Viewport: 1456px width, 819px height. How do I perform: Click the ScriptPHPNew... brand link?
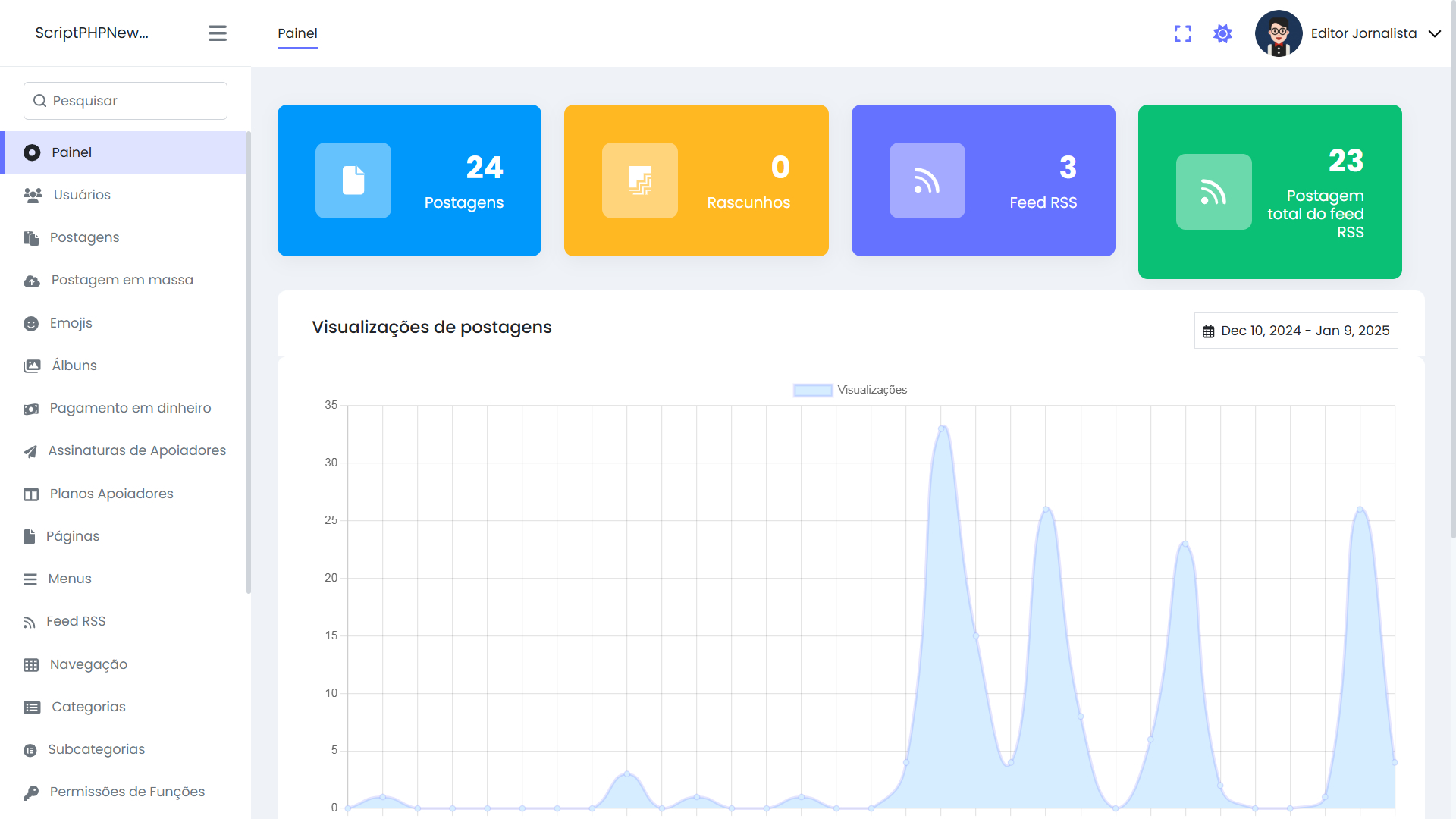[x=92, y=33]
